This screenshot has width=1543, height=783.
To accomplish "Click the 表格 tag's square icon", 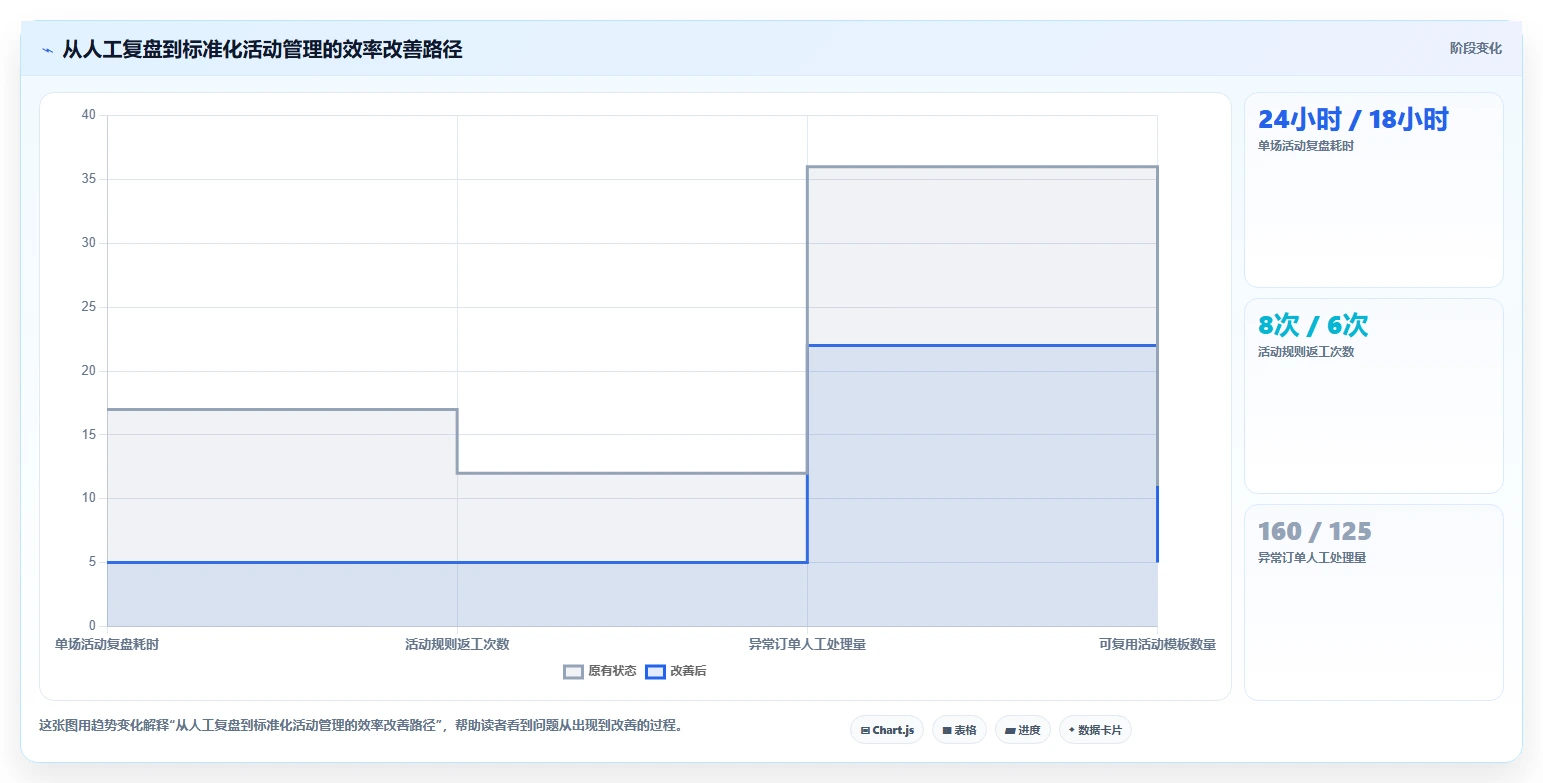I will click(947, 731).
